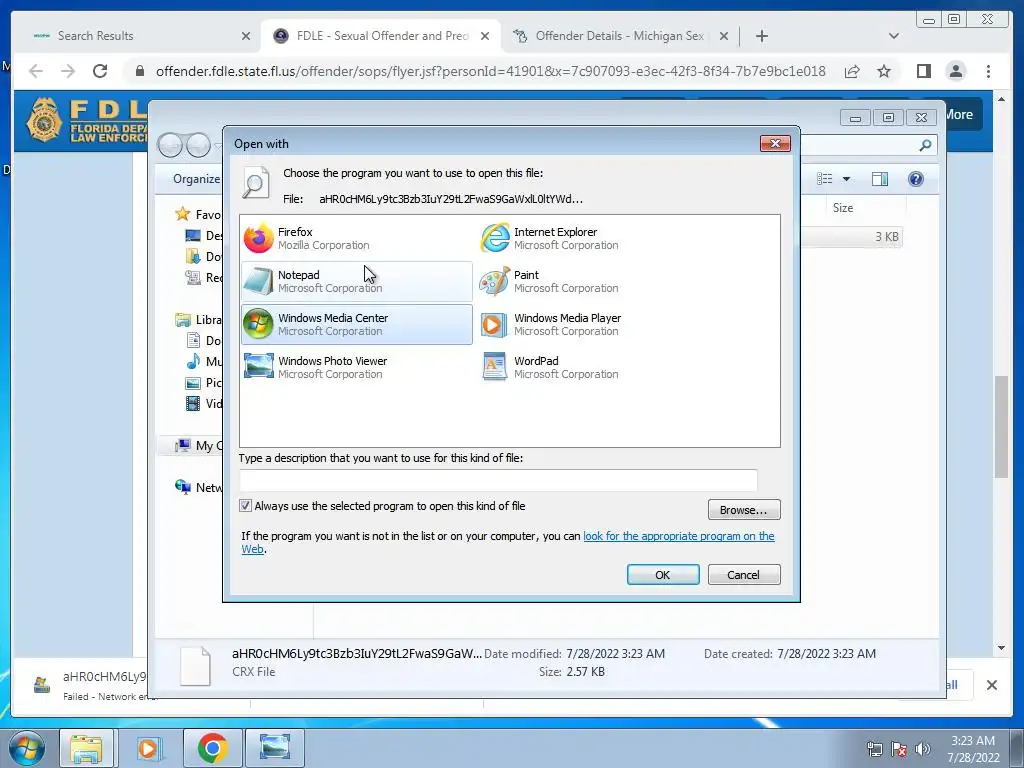Close the Open with dialog via red X

775,143
